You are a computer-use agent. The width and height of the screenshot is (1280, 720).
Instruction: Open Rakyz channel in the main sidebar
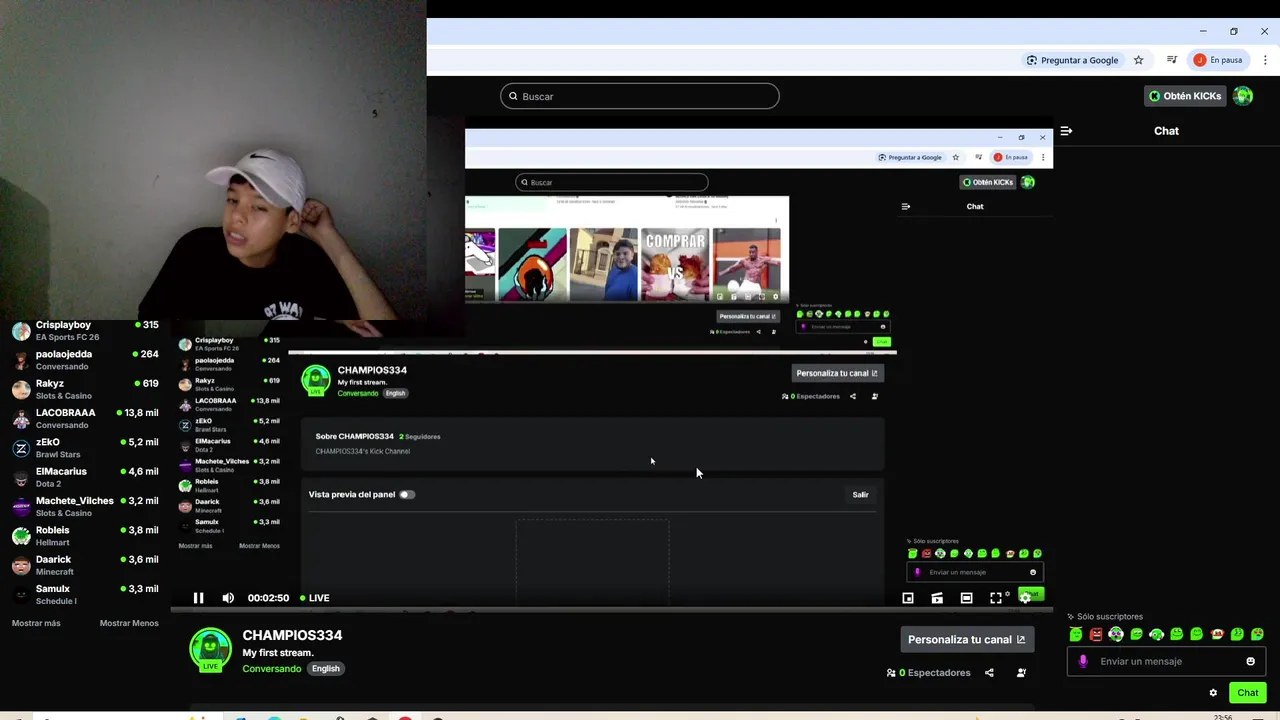click(x=85, y=389)
